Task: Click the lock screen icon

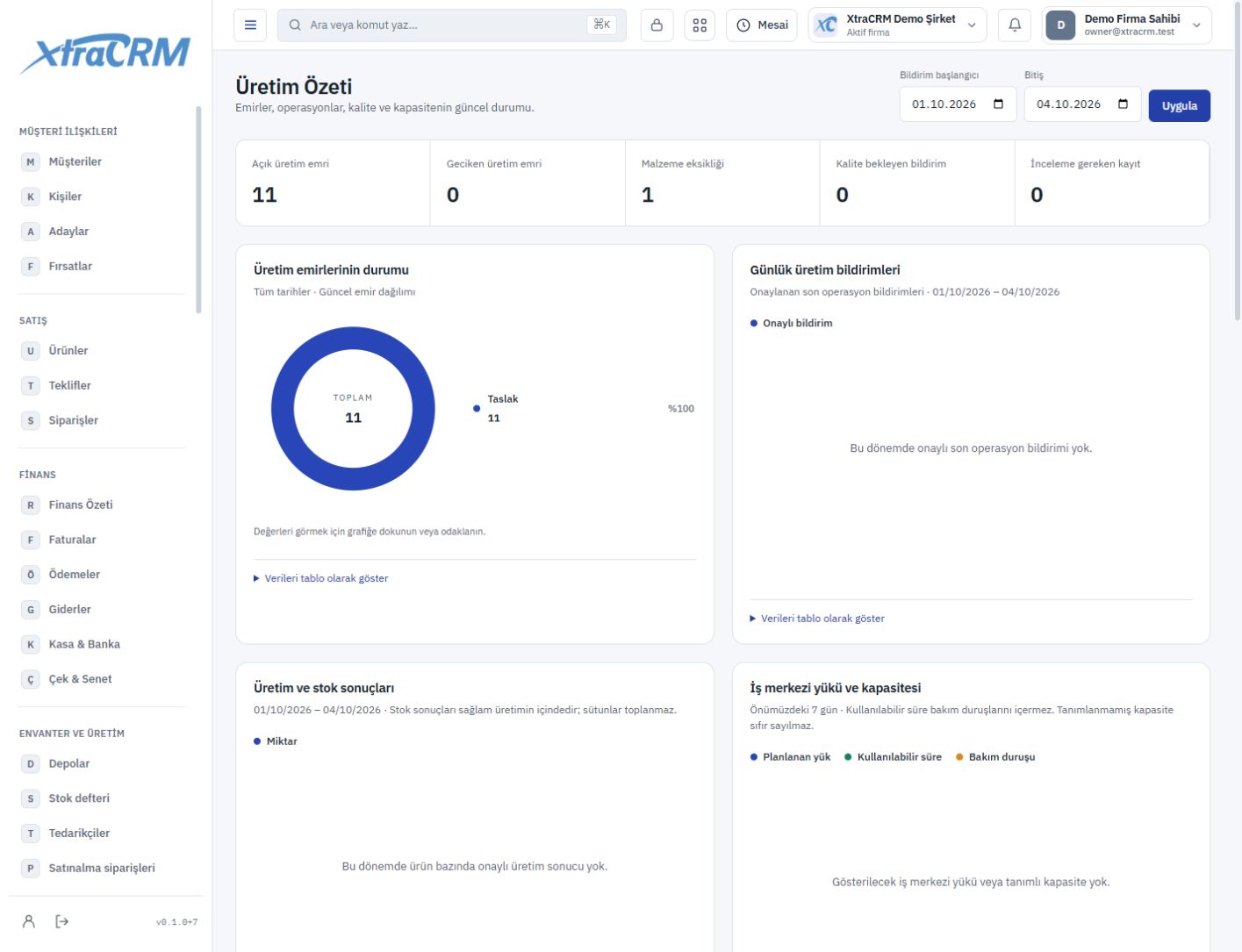Action: click(657, 25)
